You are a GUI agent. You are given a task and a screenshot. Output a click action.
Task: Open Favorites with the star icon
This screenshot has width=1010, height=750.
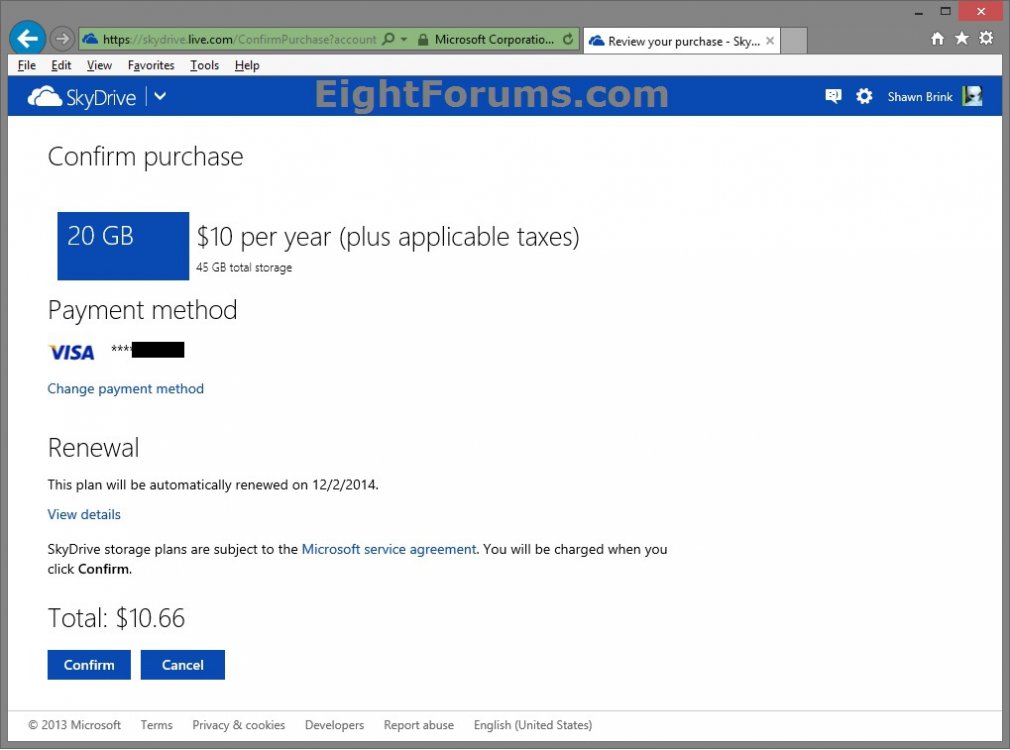tap(962, 38)
